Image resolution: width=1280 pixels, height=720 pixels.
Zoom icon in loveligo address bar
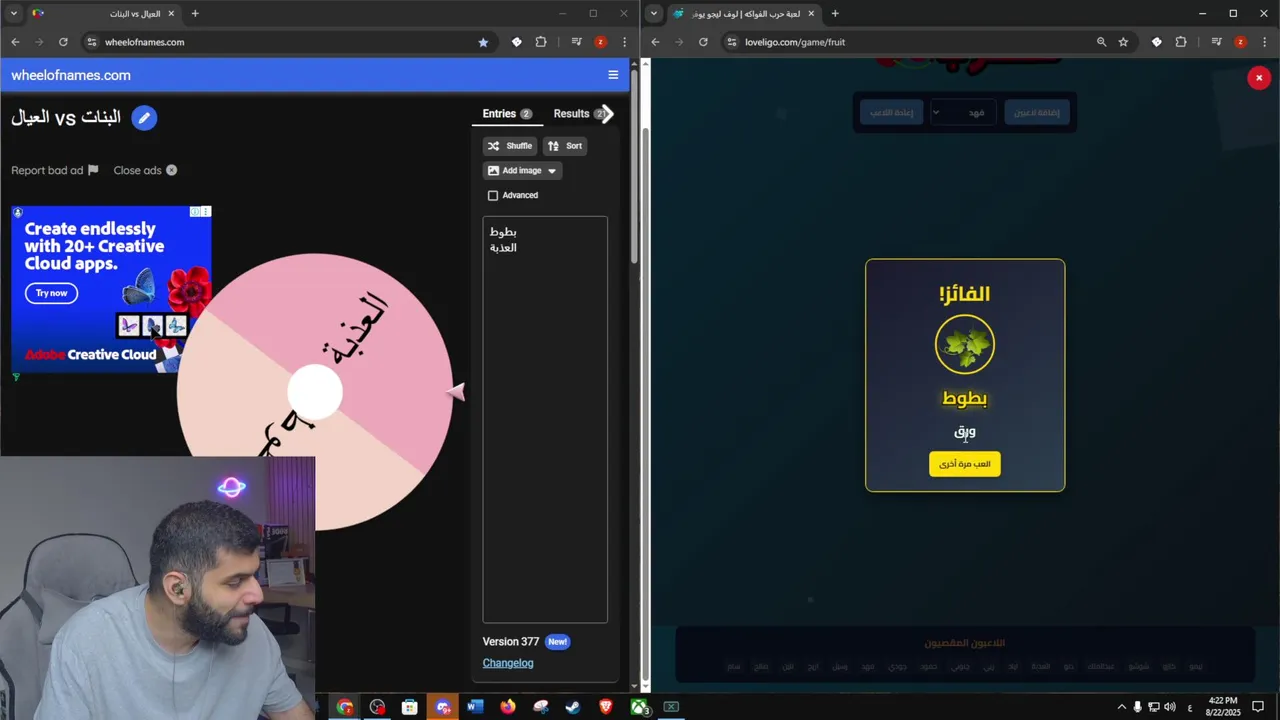1101,42
